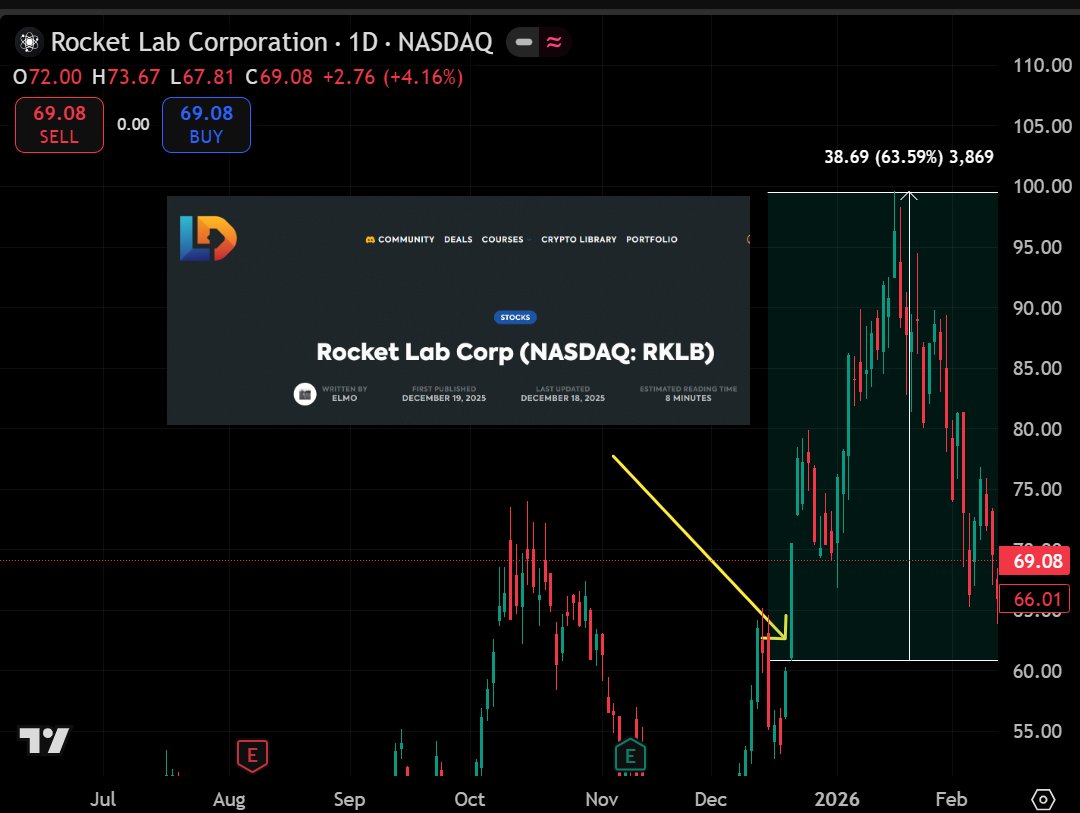The image size is (1080, 813).
Task: Click the article title Rocket Lab Corp (NASDAQ: RKLB)
Action: (515, 352)
